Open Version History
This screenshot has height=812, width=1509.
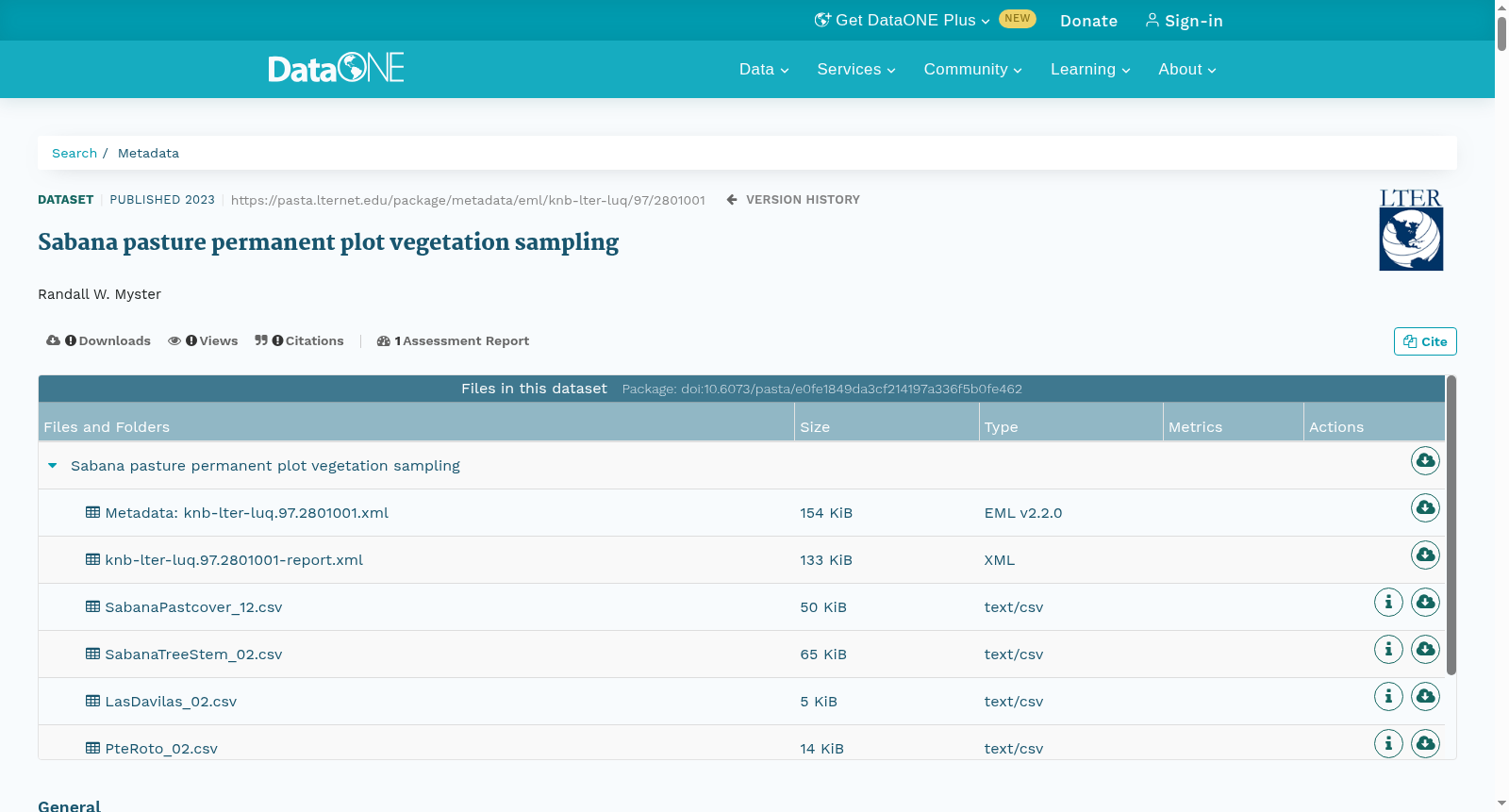tap(793, 200)
